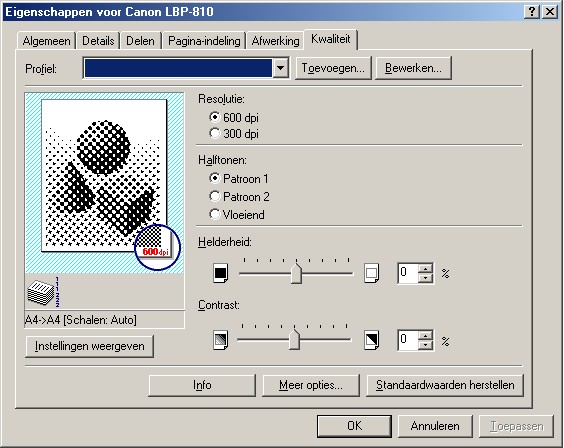This screenshot has height=448, width=564.
Task: Decrease Contrast value with down spinner arrow
Action: pos(426,345)
